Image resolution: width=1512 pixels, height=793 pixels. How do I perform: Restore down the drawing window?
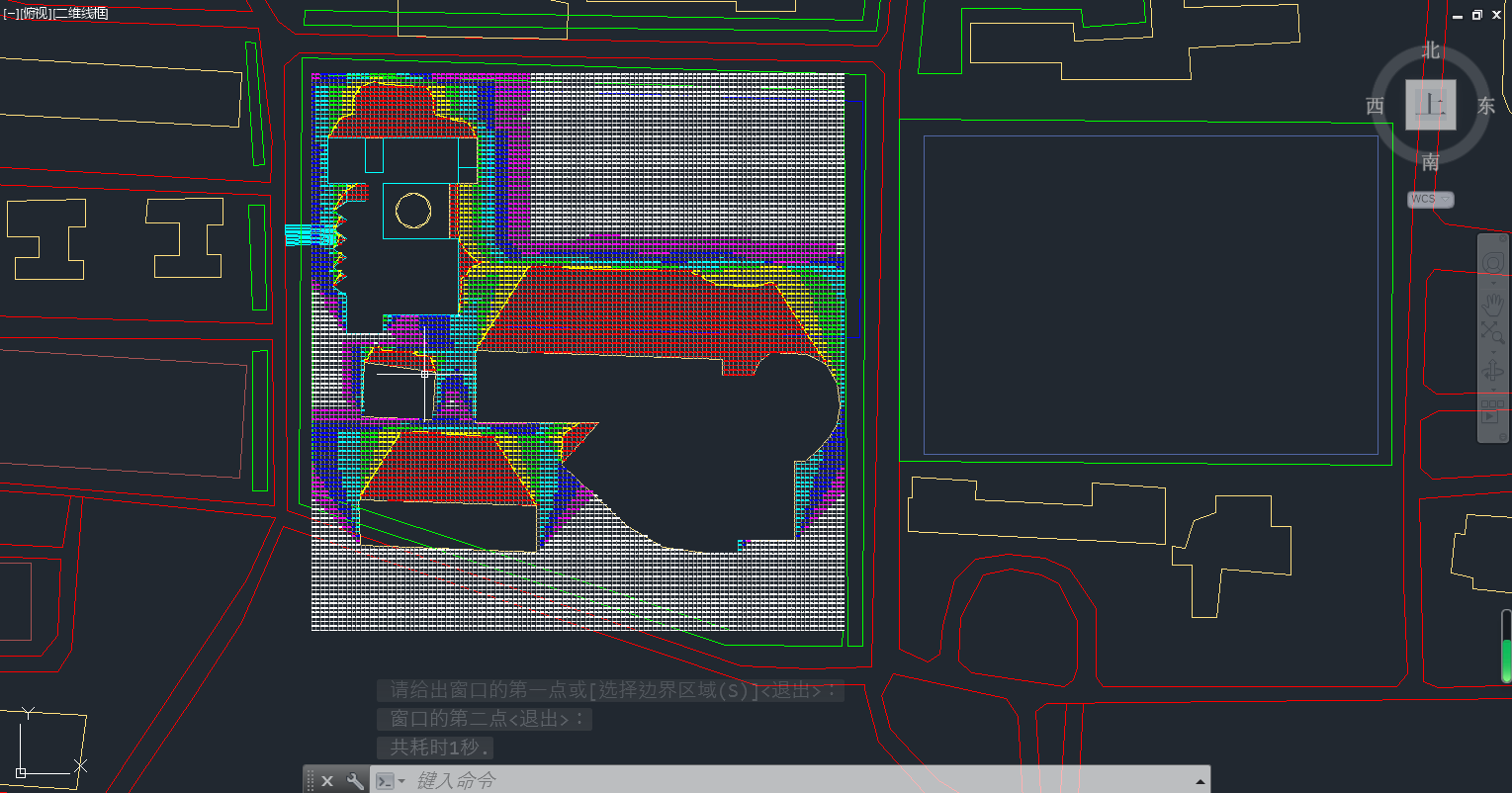[x=1477, y=15]
